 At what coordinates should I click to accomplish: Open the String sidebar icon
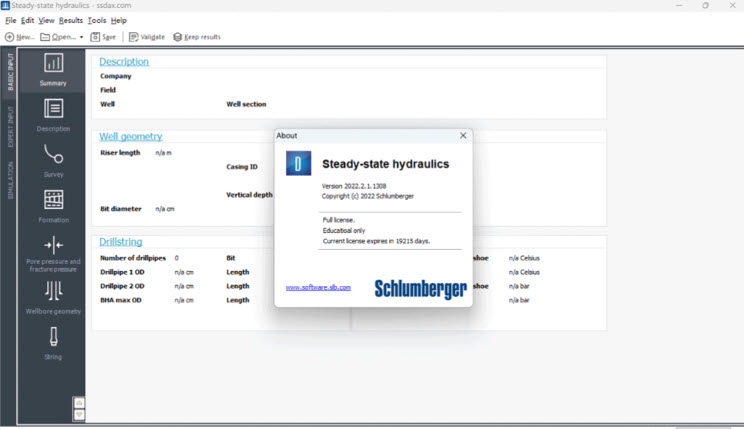pyautogui.click(x=53, y=342)
